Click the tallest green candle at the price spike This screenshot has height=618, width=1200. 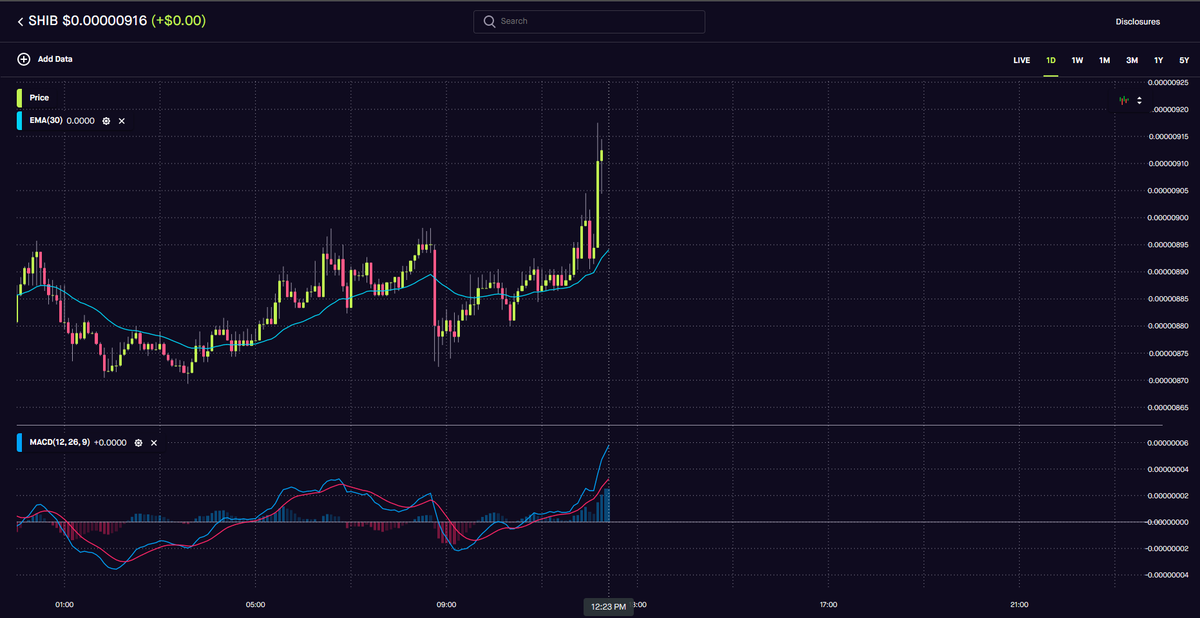597,203
